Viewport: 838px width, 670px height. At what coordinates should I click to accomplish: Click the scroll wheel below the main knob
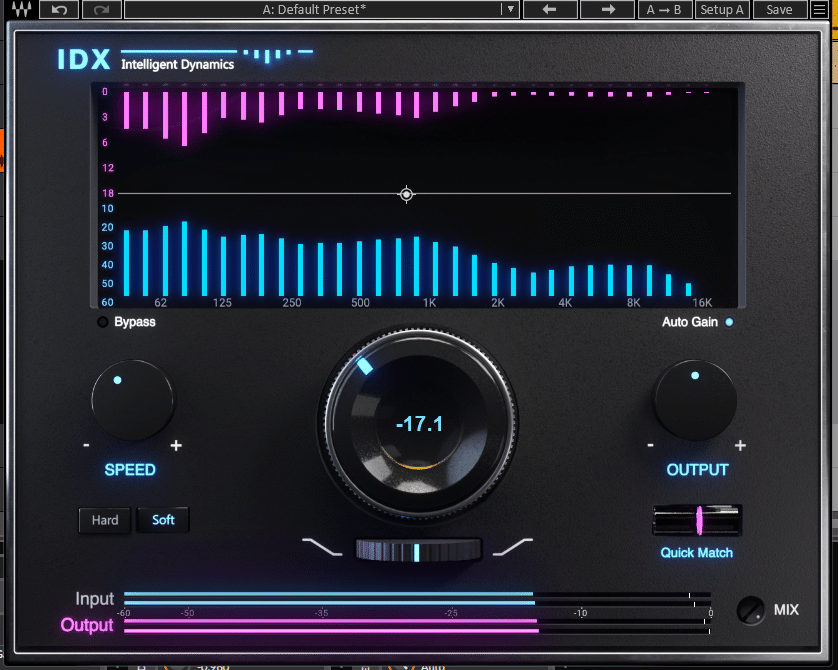tap(419, 549)
